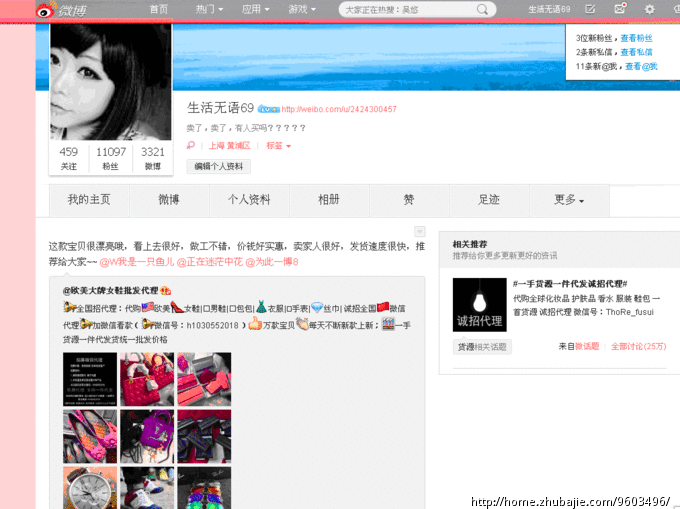Open the 个人资料 tab
680x509 pixels.
(x=249, y=200)
